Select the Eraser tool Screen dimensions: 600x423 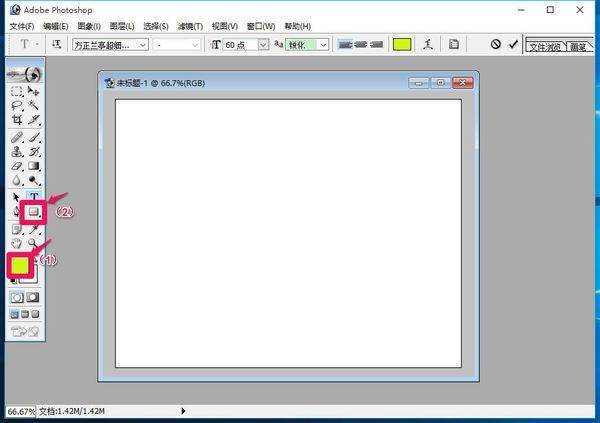pos(17,166)
